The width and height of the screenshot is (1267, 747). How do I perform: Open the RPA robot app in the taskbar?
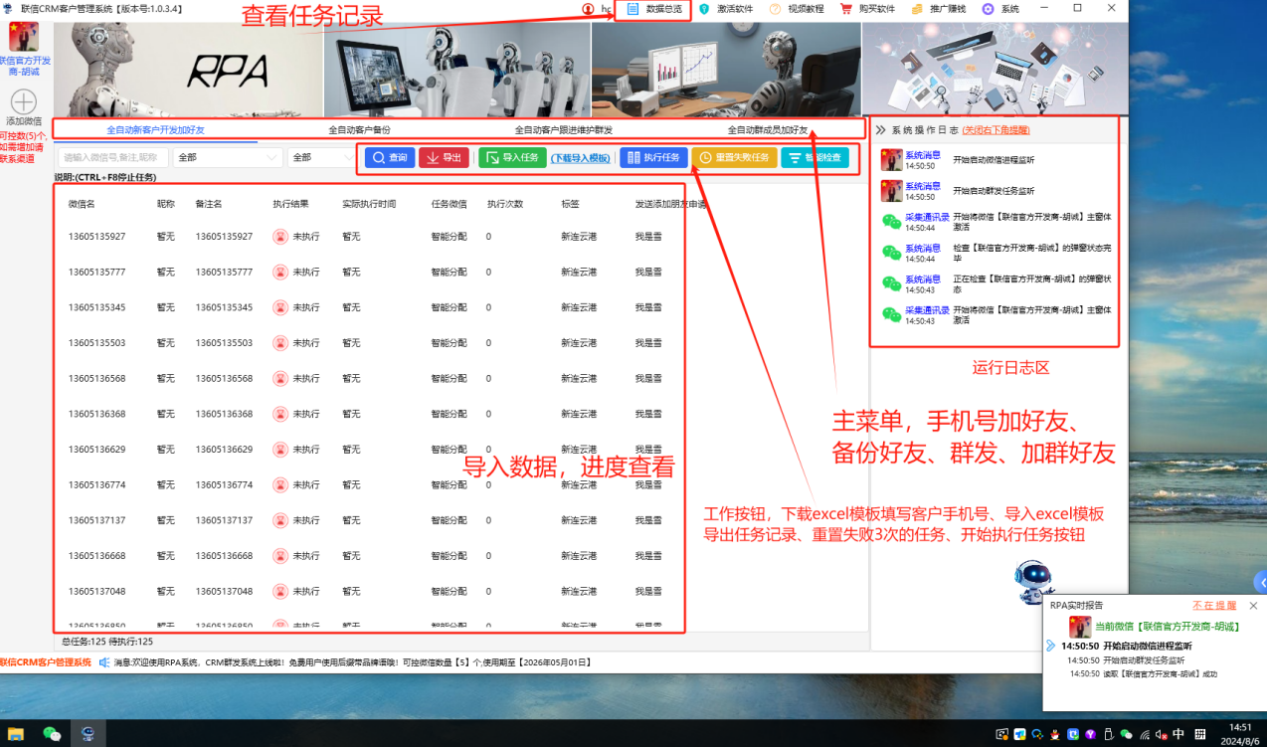(88, 733)
